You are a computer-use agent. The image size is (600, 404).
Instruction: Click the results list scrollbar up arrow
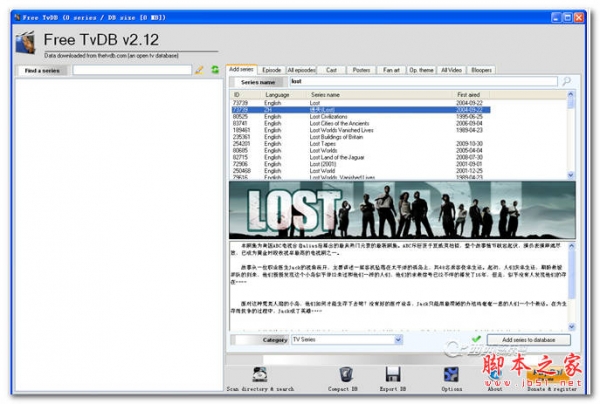[x=571, y=94]
